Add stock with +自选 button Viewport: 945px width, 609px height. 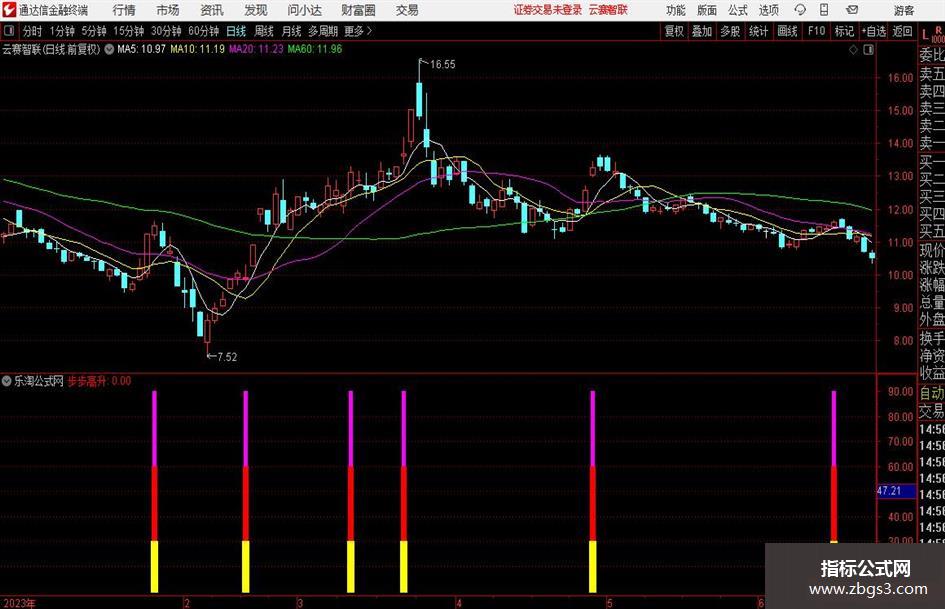[873, 31]
